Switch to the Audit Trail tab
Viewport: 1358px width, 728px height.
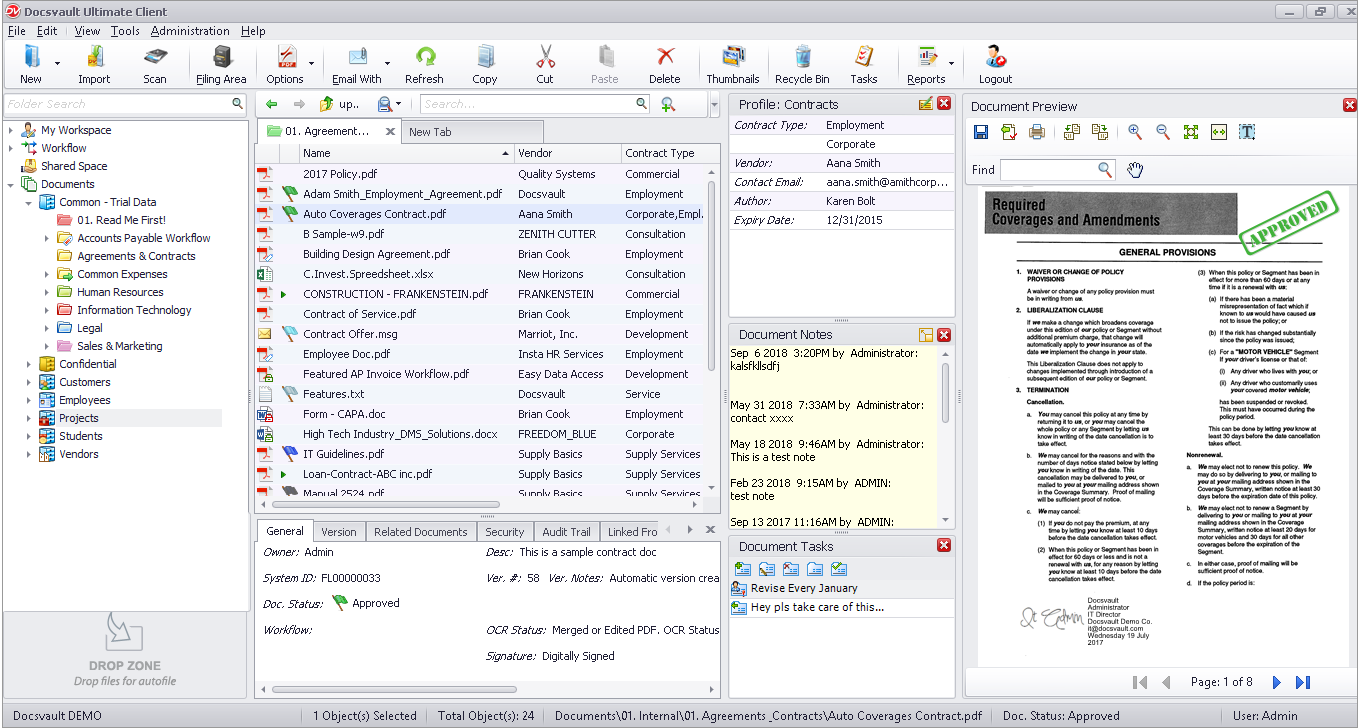566,532
